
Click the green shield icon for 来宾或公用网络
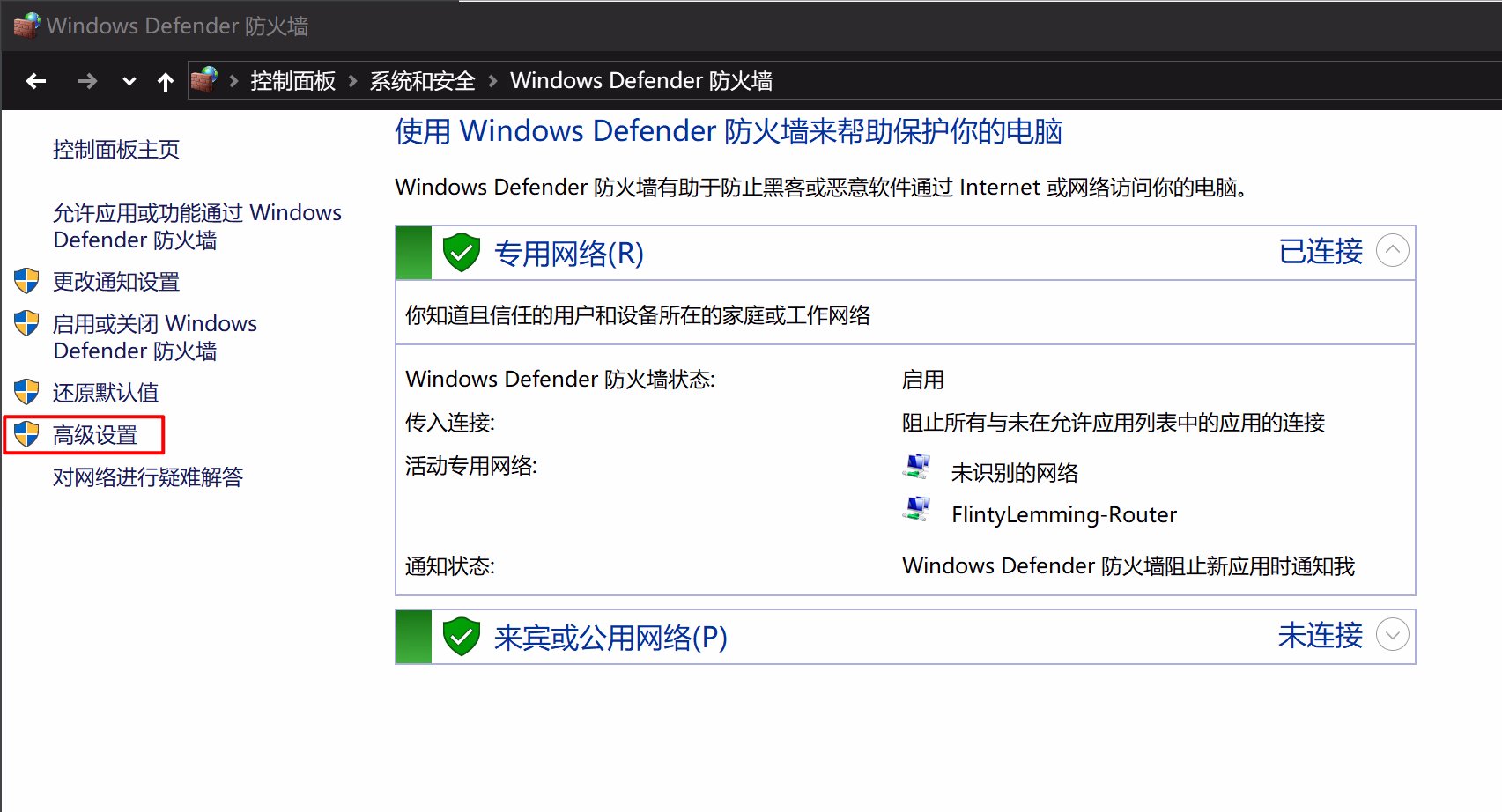[461, 637]
